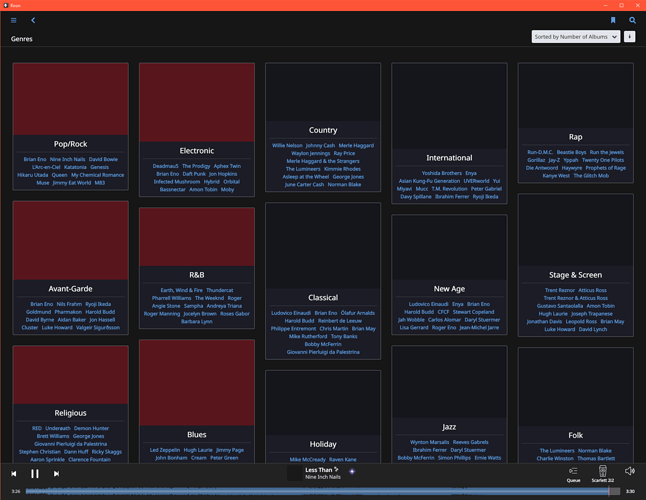Open artist Beastie Boys under Rap

(x=571, y=152)
